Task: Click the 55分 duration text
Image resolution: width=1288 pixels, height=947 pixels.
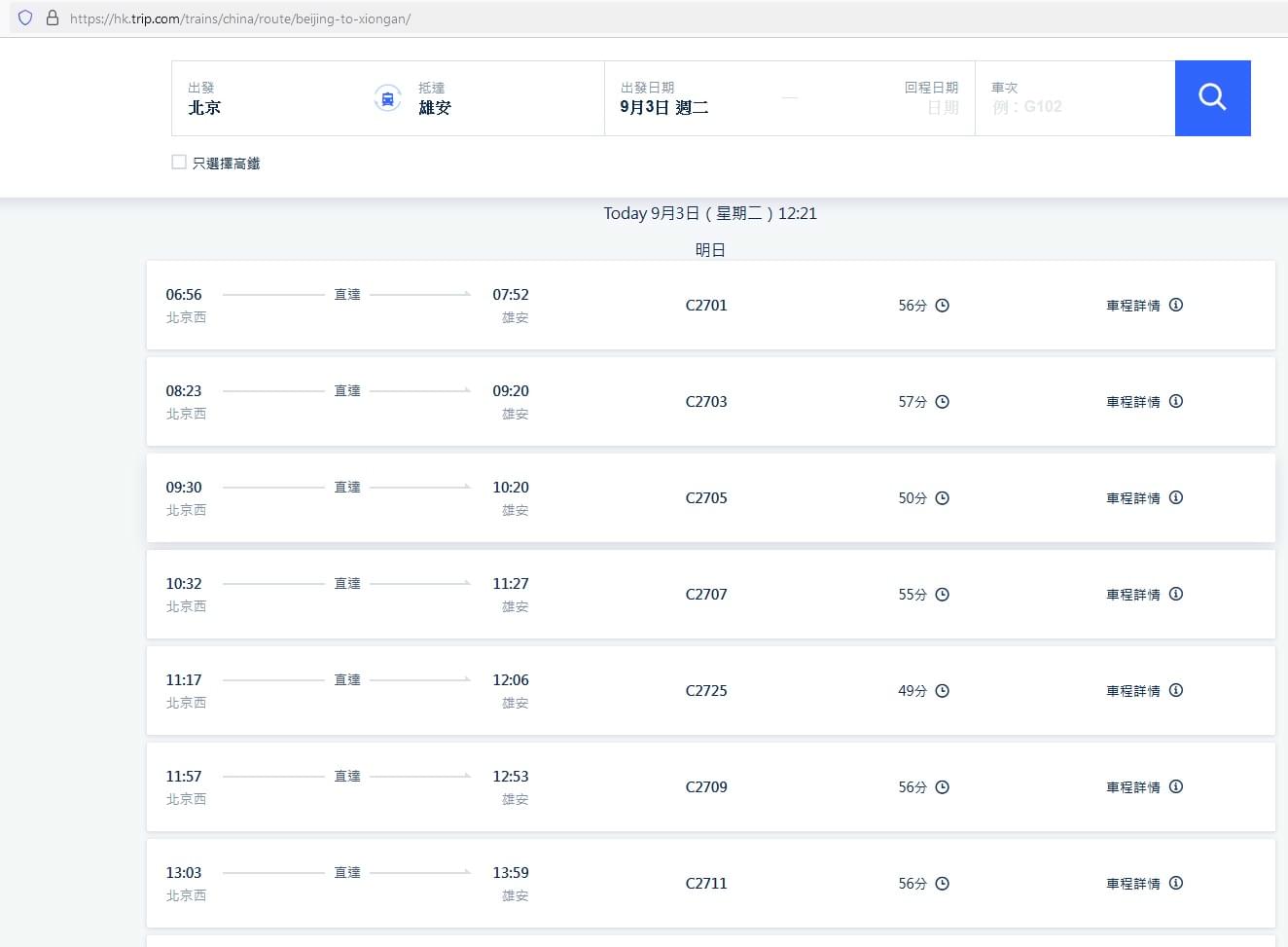Action: [912, 595]
